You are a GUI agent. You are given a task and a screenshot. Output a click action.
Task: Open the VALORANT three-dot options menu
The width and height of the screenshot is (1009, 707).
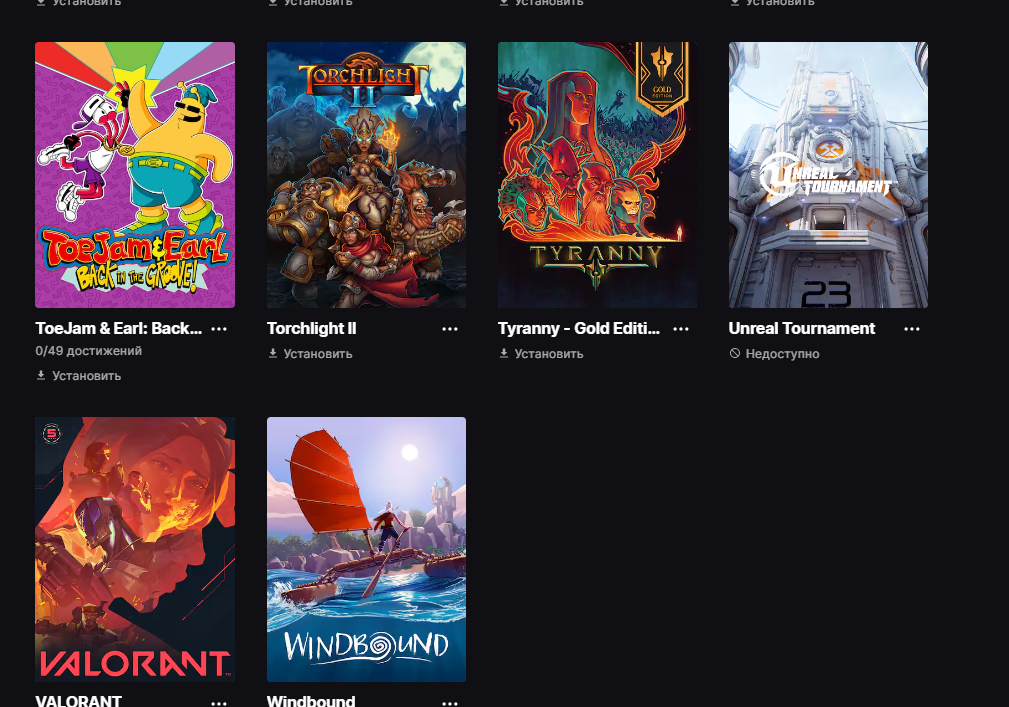coord(219,702)
